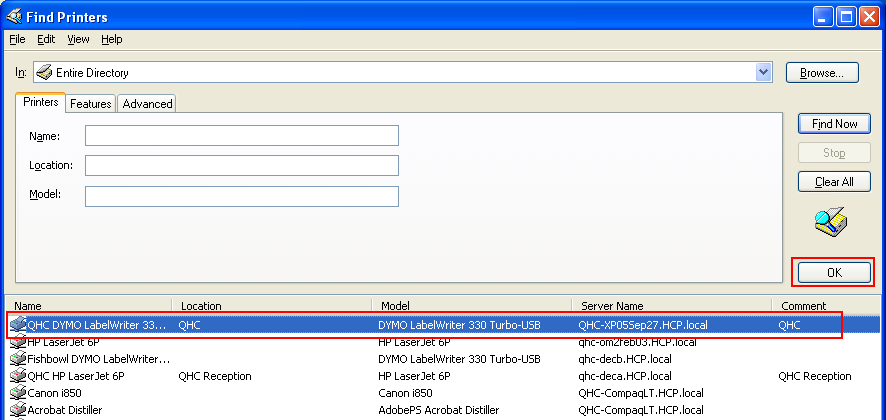
Task: Click the Canon i850 printer icon
Action: [18, 392]
